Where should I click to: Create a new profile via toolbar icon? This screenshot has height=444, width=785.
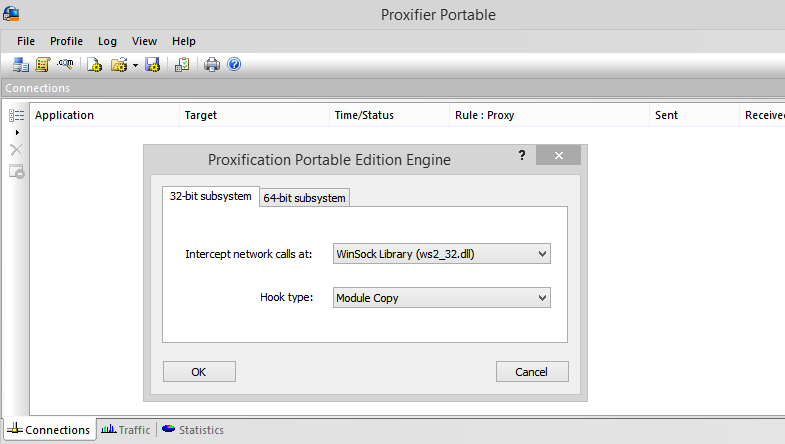(x=94, y=65)
